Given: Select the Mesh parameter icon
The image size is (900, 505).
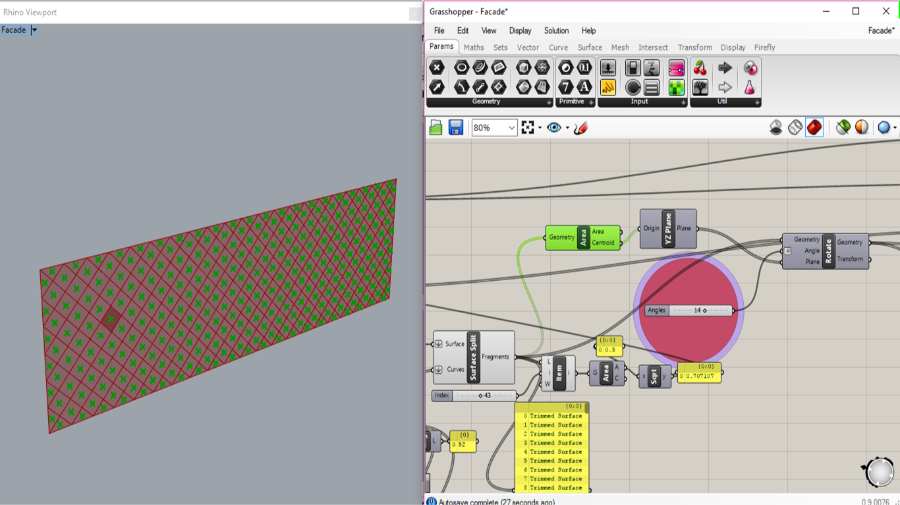Looking at the screenshot, I should (542, 68).
